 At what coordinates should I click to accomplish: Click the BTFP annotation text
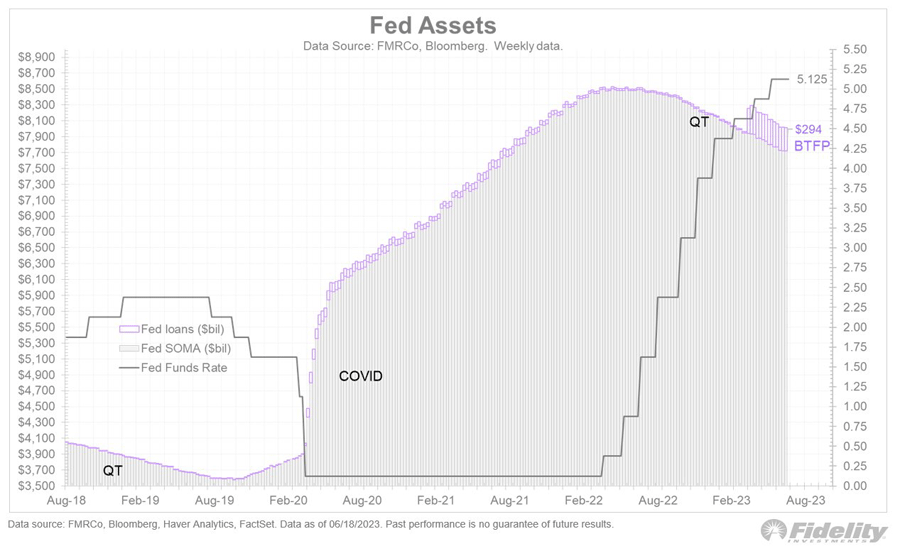pyautogui.click(x=811, y=146)
